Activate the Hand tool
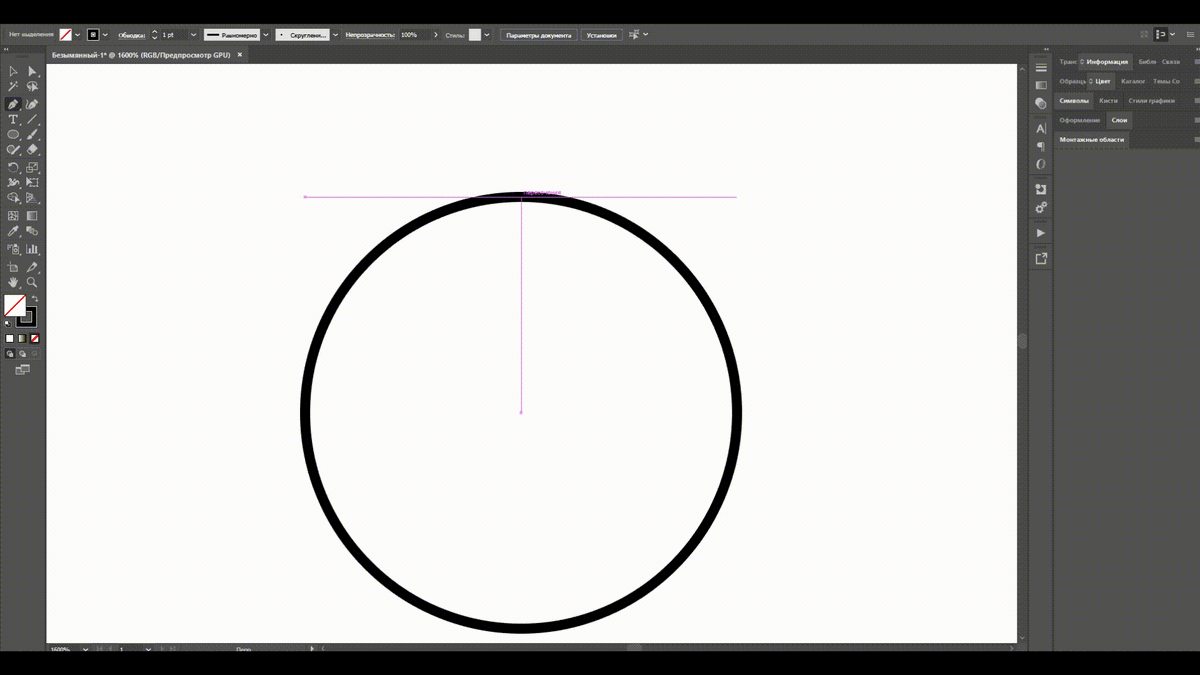Screen dimensions: 1200x675 click(13, 282)
